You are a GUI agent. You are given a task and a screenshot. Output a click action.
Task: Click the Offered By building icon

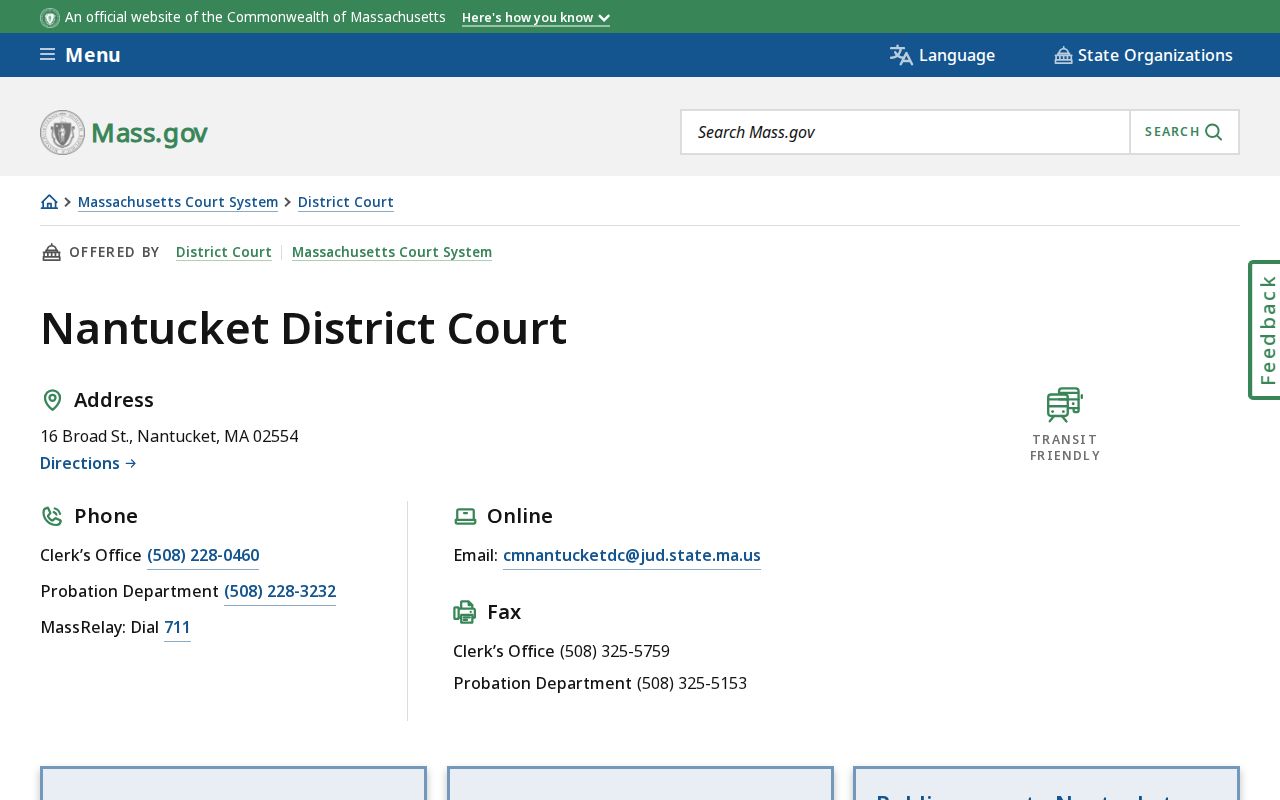click(x=51, y=252)
